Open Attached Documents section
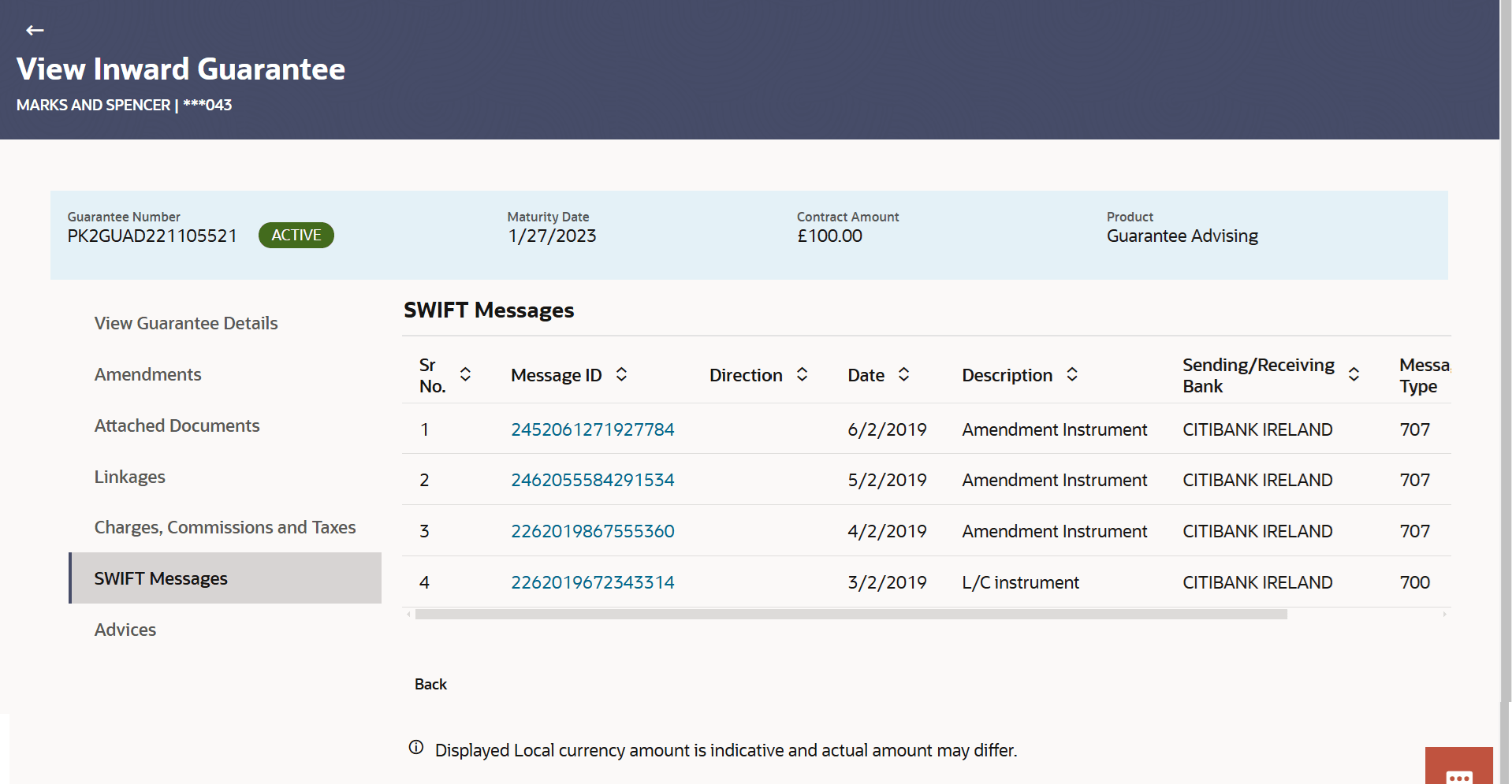 click(177, 425)
